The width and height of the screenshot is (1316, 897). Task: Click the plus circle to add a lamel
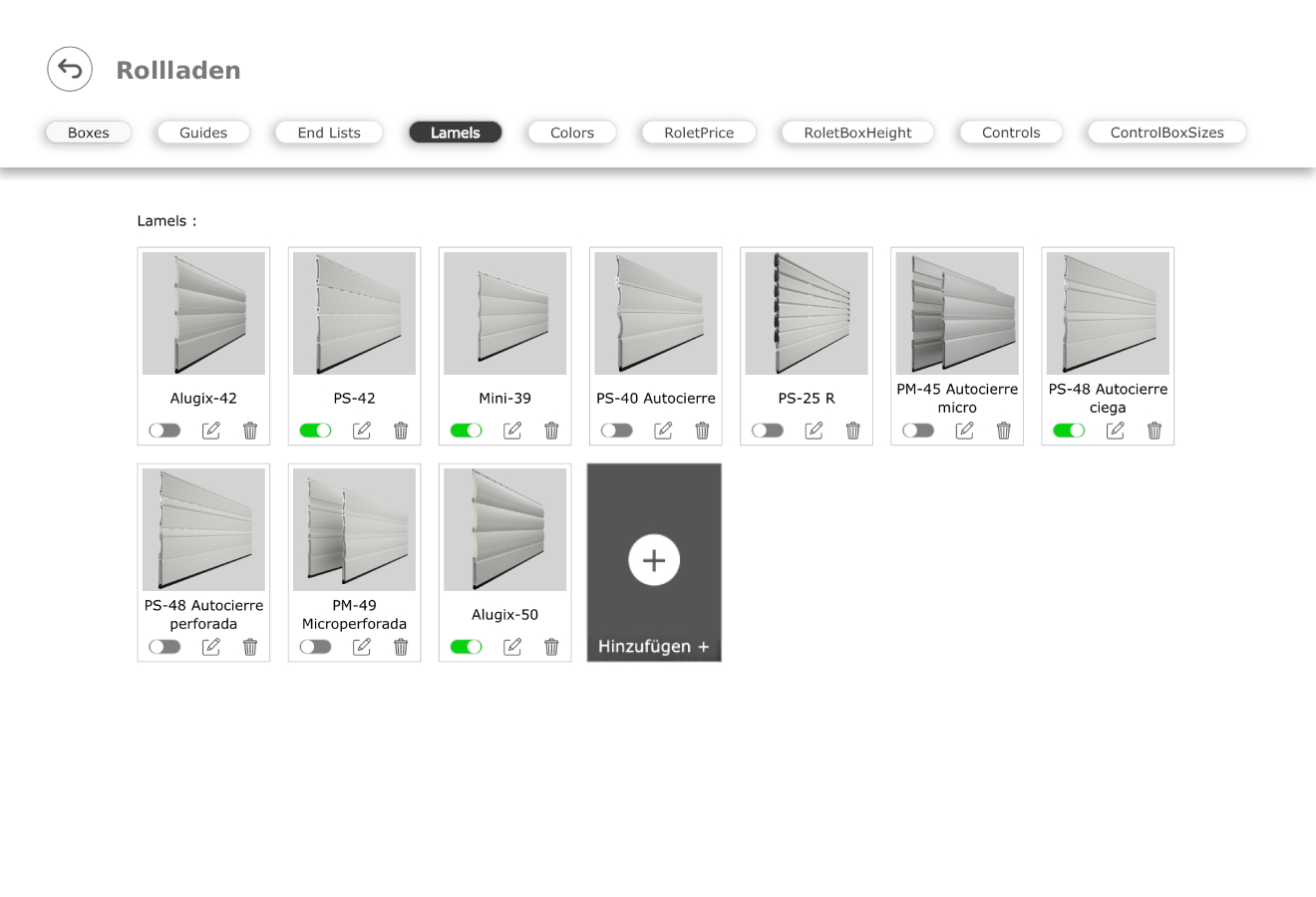point(654,560)
